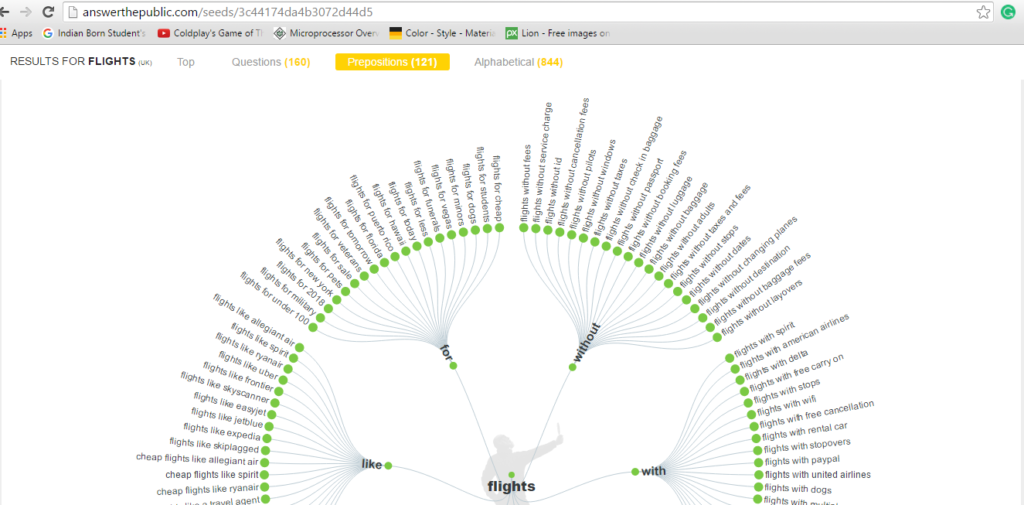Click 'flights without service charge' label
This screenshot has height=505, width=1024.
(x=542, y=161)
